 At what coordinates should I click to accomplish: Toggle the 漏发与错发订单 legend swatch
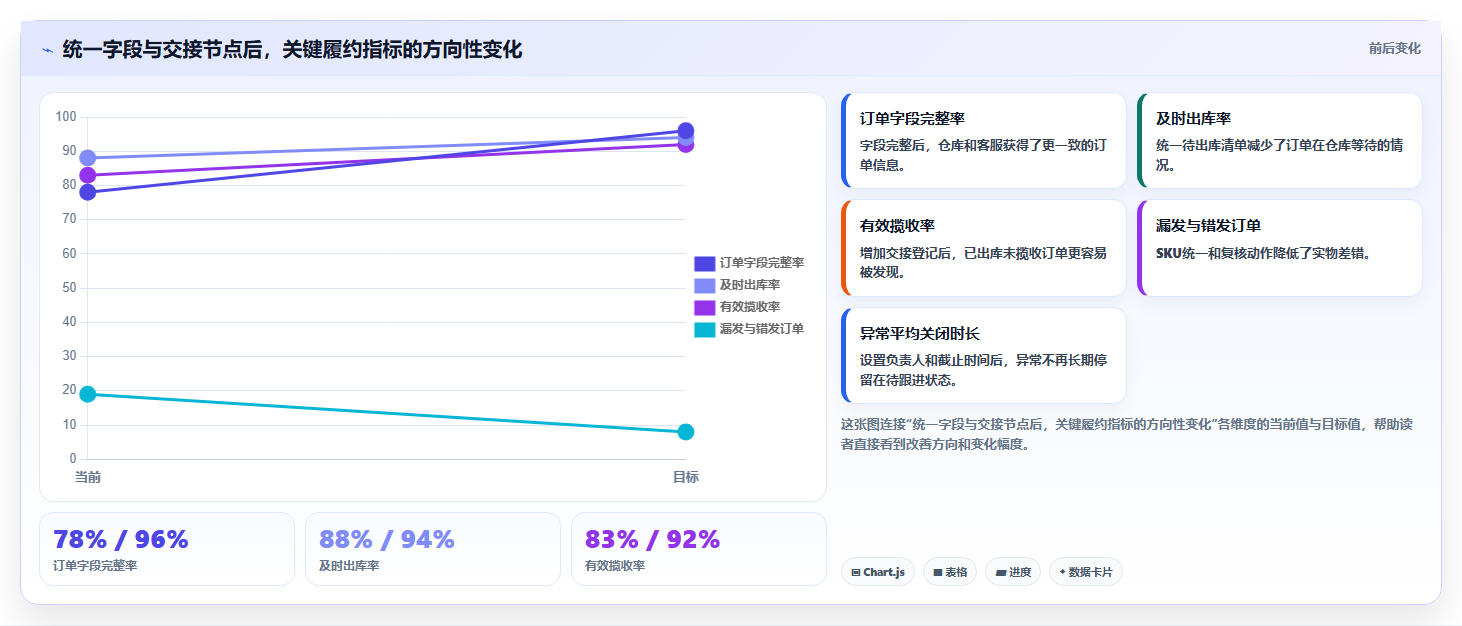click(x=705, y=329)
